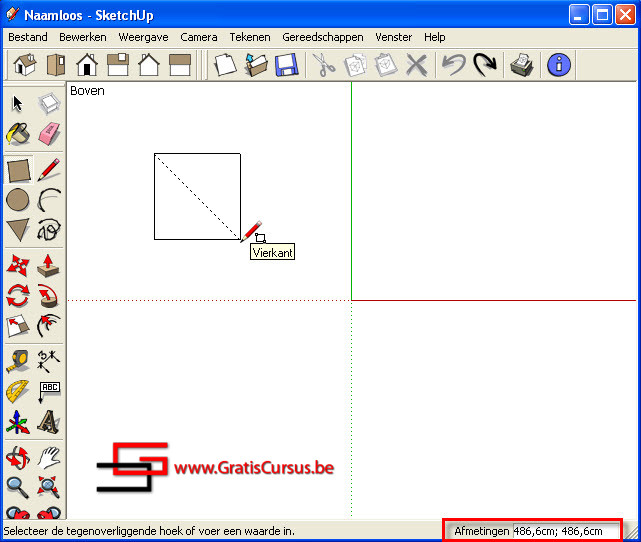Activate the Orbit tool
Screen dimensions: 641x542
pos(18,457)
